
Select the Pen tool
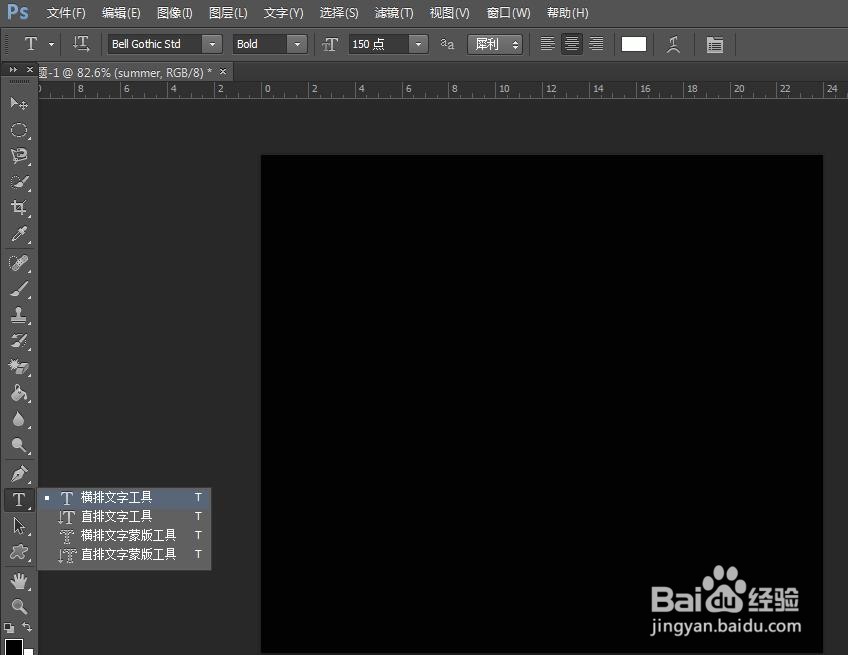click(x=19, y=474)
